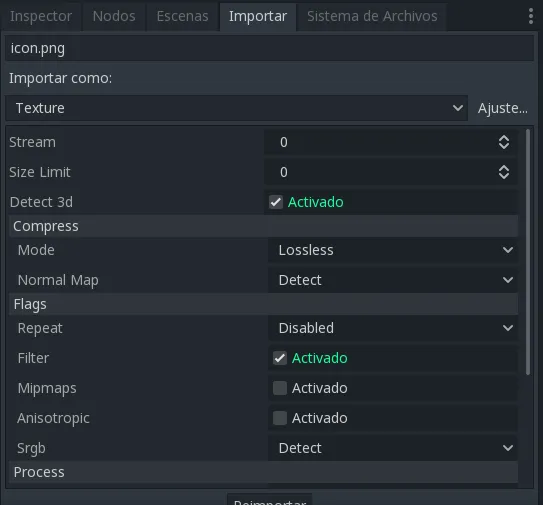Screen dimensions: 543x505
Task: Click the import options vertical scrollbar
Action: (x=528, y=252)
